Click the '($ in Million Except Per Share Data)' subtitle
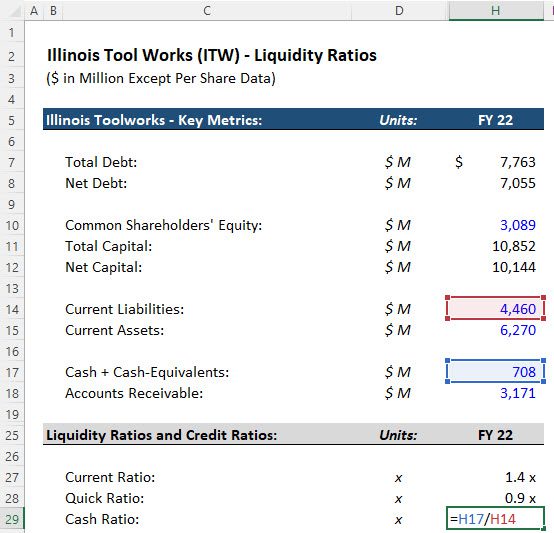The height and width of the screenshot is (533, 554). 161,78
